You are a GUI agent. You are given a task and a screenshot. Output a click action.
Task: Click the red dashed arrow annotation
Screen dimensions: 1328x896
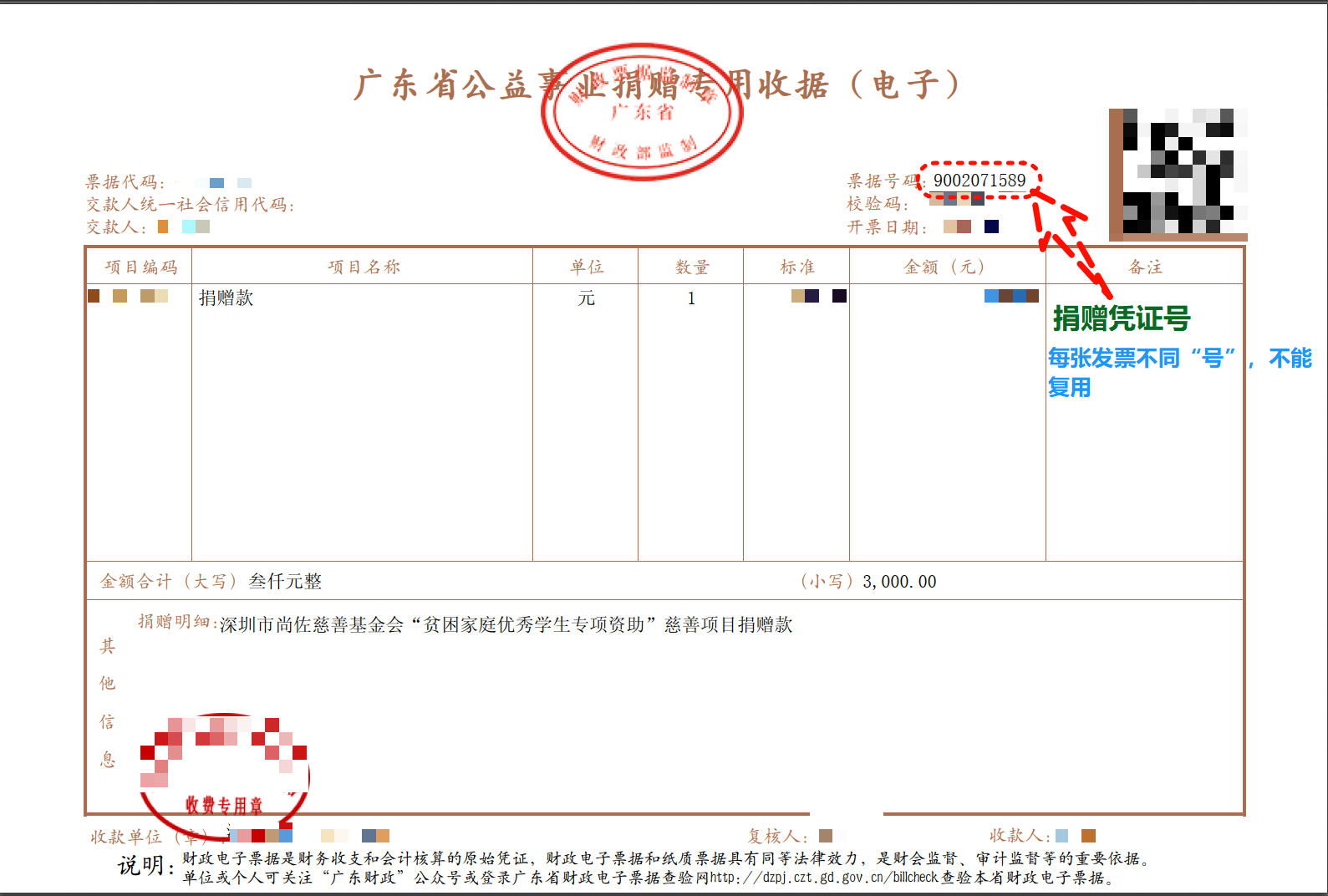1070,242
